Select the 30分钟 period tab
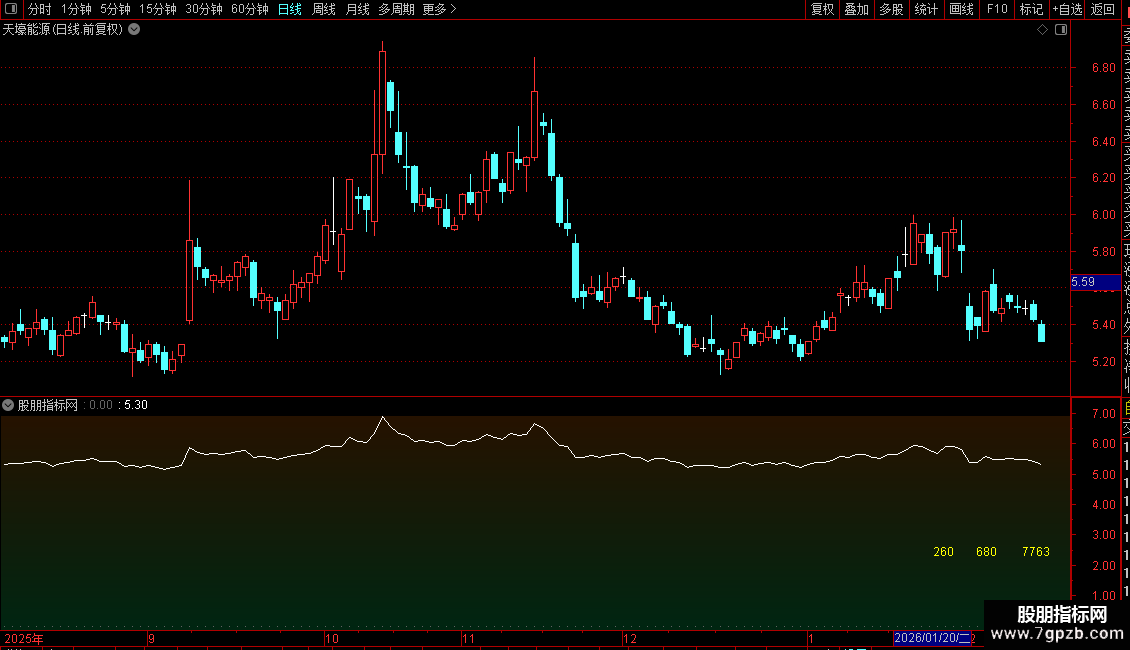 [x=204, y=9]
